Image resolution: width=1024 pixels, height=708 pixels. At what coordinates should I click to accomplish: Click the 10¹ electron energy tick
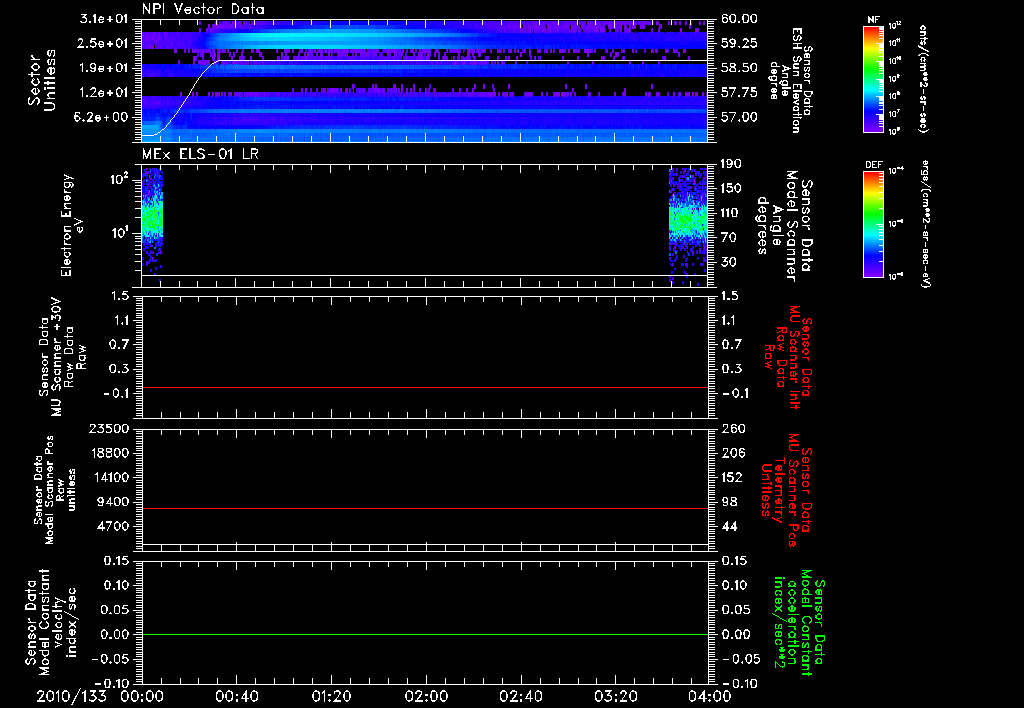click(120, 233)
